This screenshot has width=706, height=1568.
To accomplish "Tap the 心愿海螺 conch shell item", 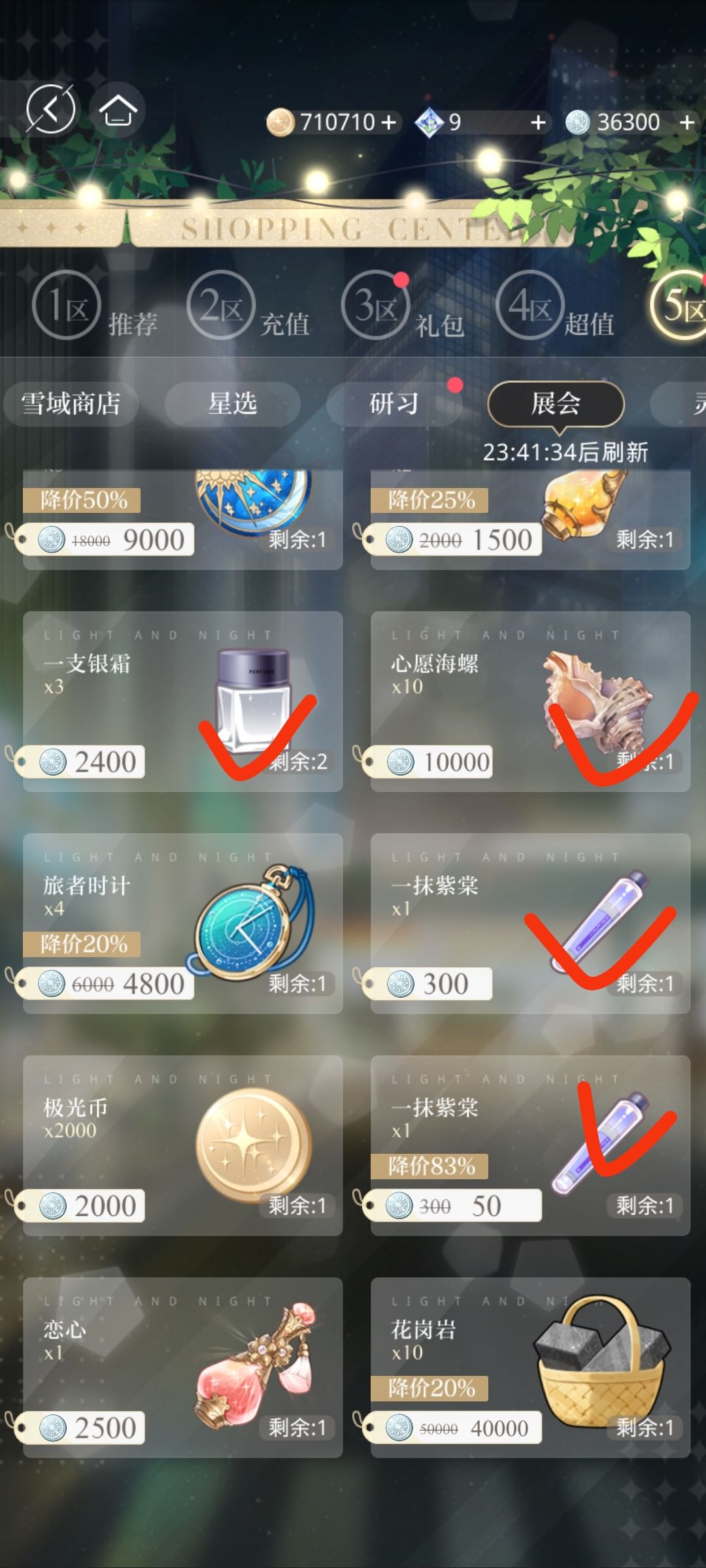I will (x=531, y=702).
